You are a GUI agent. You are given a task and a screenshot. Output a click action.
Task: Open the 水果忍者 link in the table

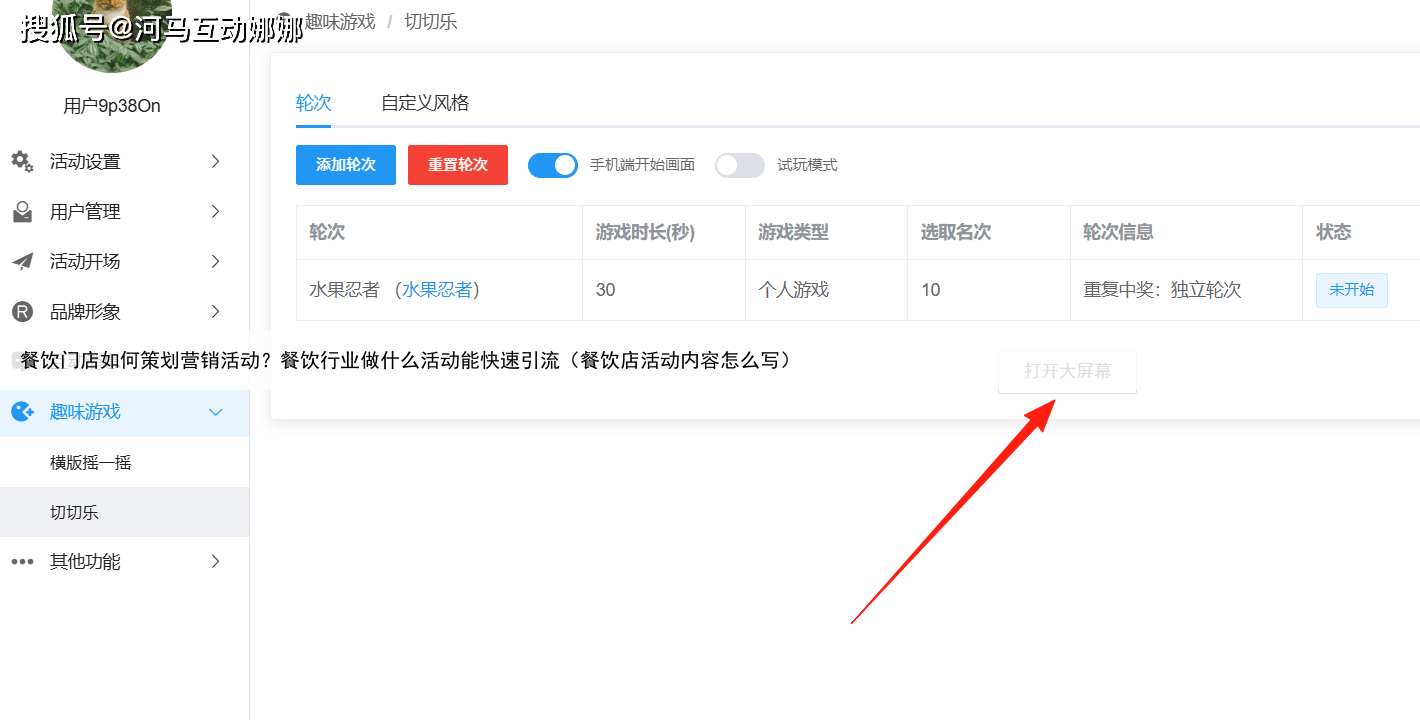click(x=437, y=290)
